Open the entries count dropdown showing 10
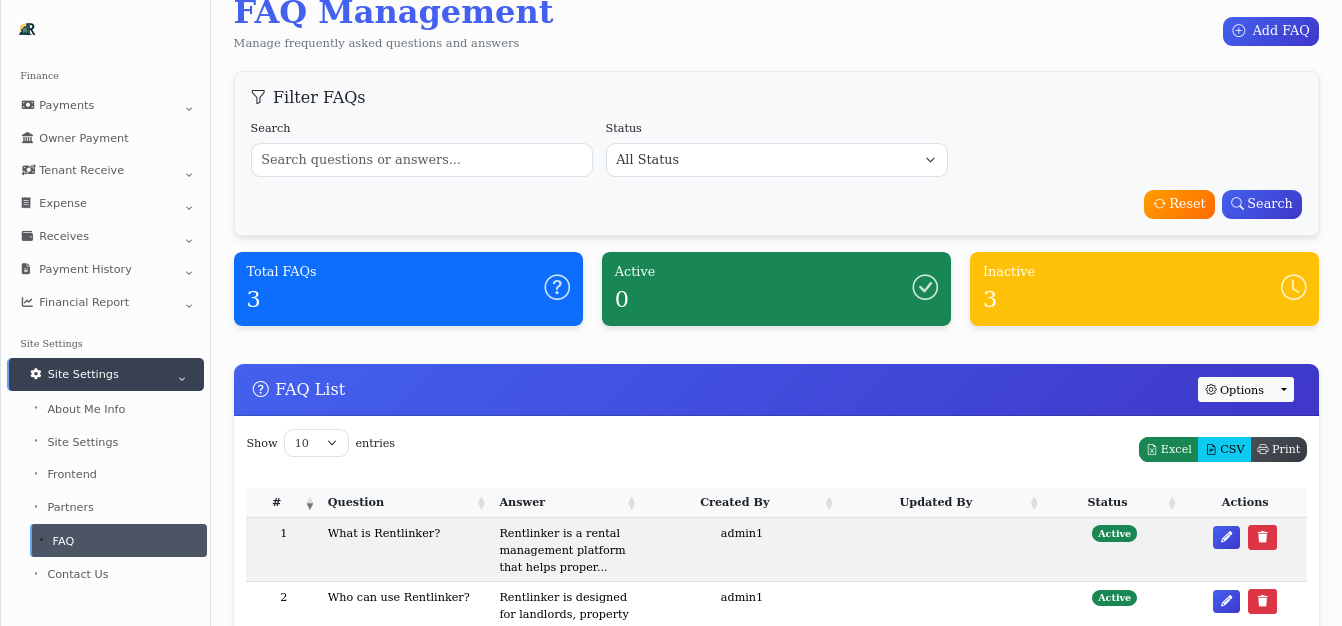This screenshot has height=626, width=1342. [x=316, y=443]
